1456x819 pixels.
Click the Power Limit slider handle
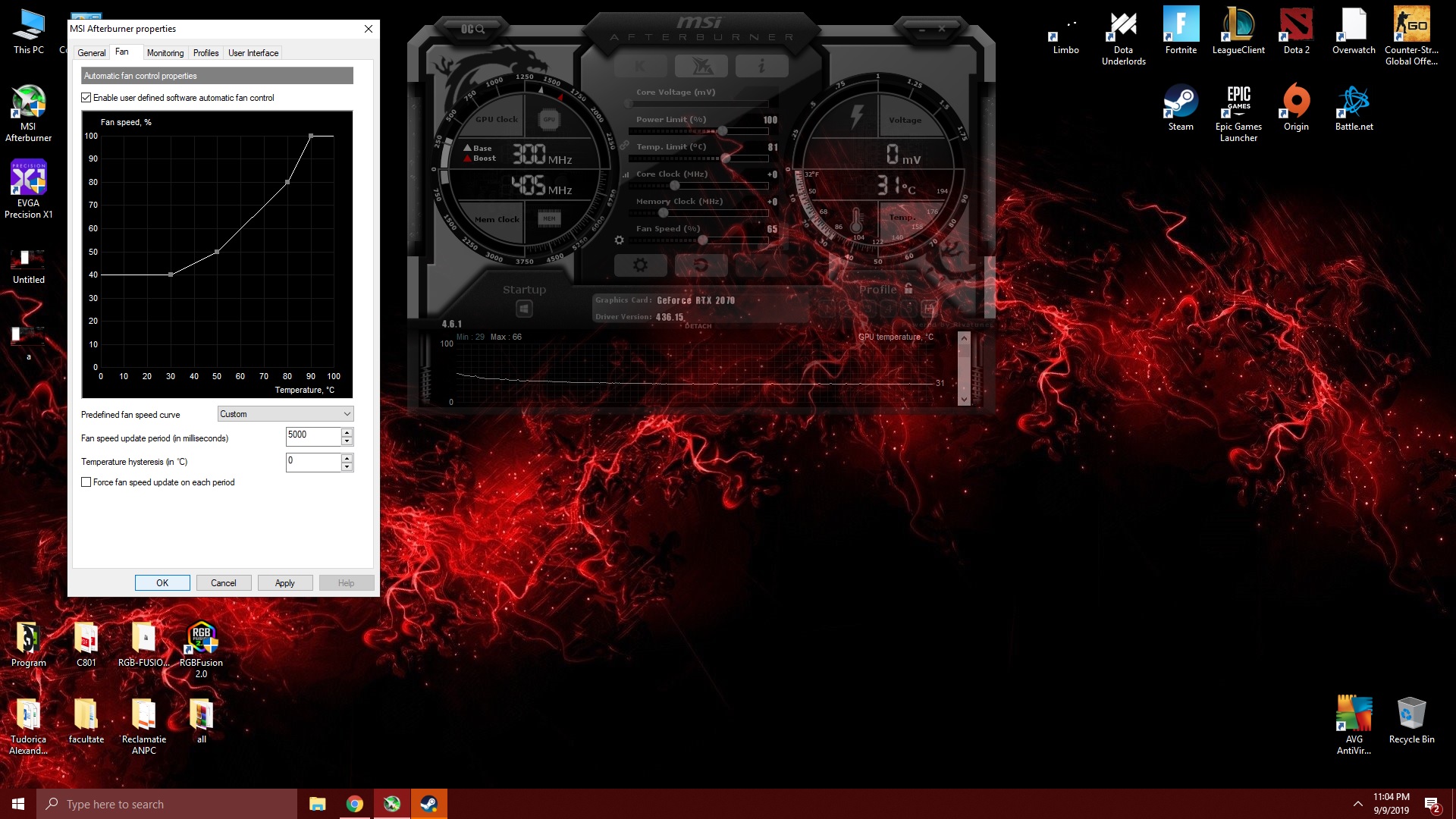click(x=723, y=131)
